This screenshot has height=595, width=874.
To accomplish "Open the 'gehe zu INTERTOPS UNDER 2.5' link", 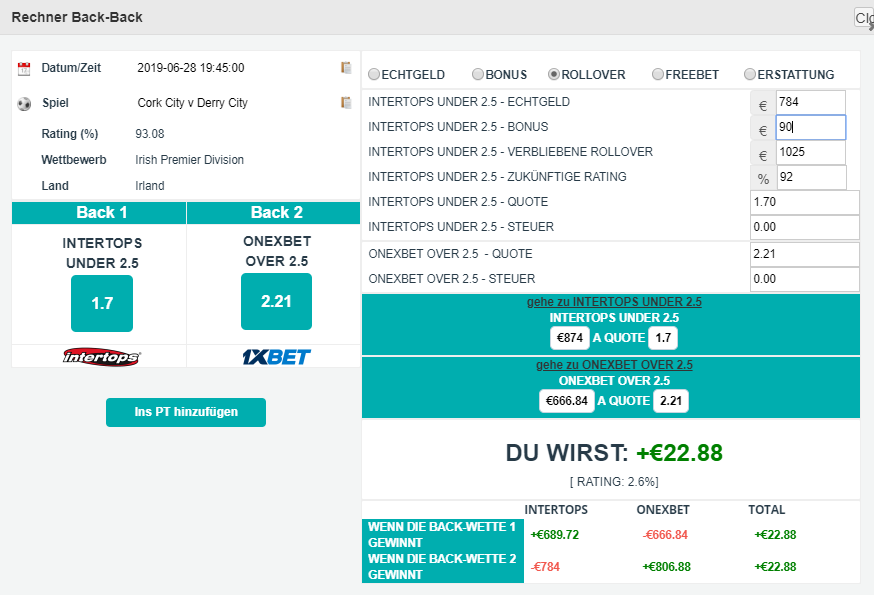I will pyautogui.click(x=614, y=302).
